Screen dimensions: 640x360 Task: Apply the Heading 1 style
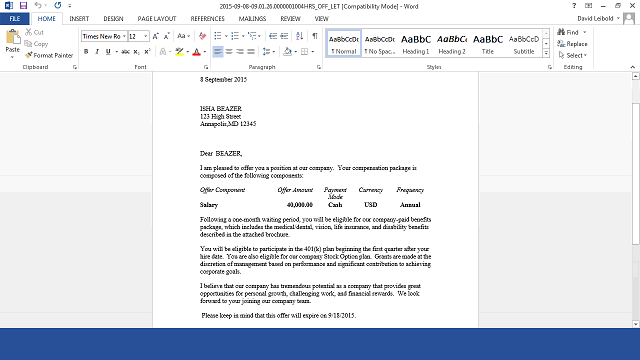(416, 43)
